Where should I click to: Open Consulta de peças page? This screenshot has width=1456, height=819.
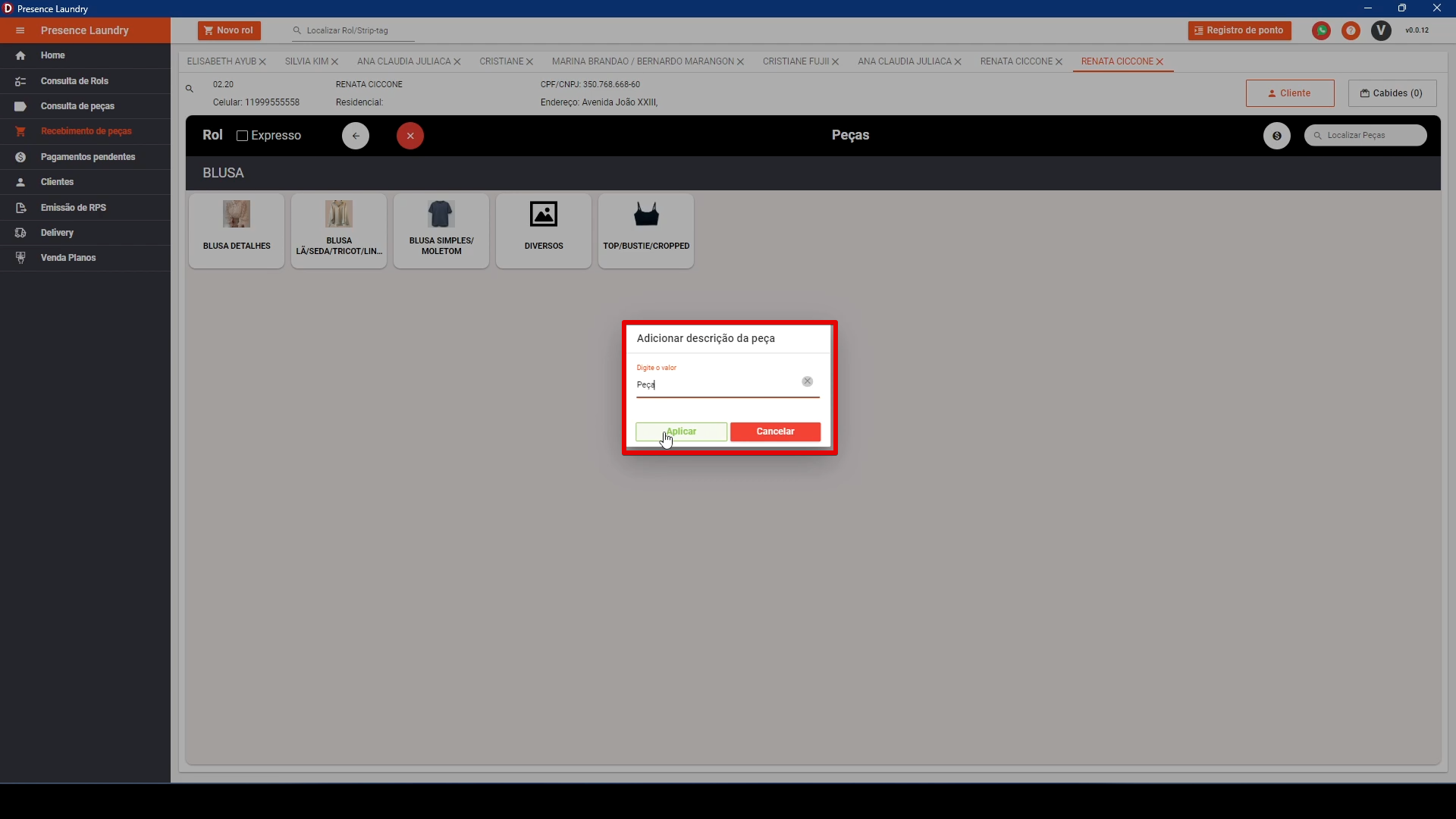pyautogui.click(x=85, y=106)
